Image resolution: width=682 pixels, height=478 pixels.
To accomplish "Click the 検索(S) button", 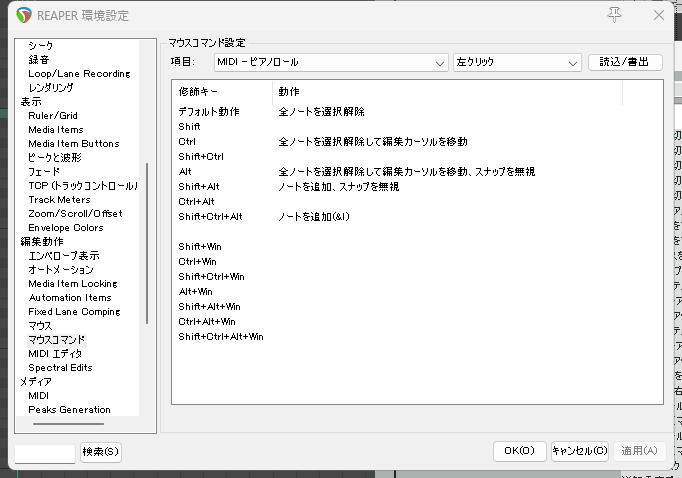I will coord(100,451).
